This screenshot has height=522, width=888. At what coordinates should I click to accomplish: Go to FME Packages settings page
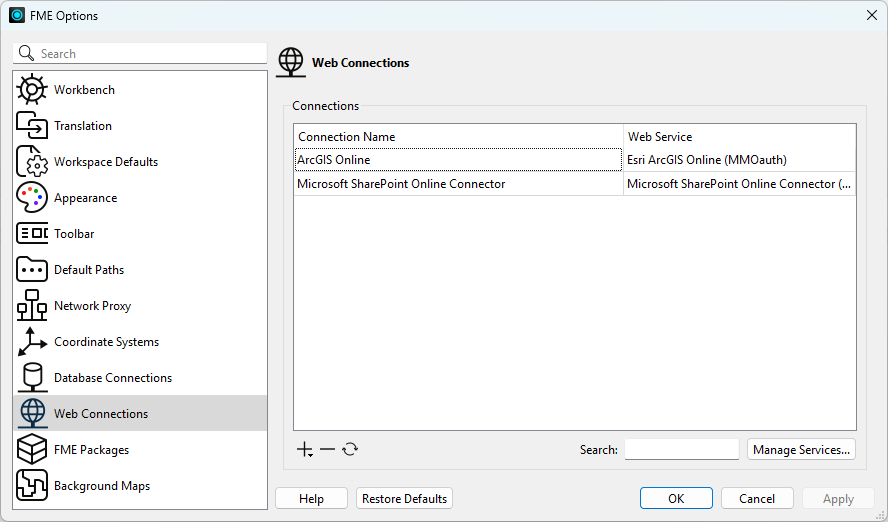(x=91, y=450)
